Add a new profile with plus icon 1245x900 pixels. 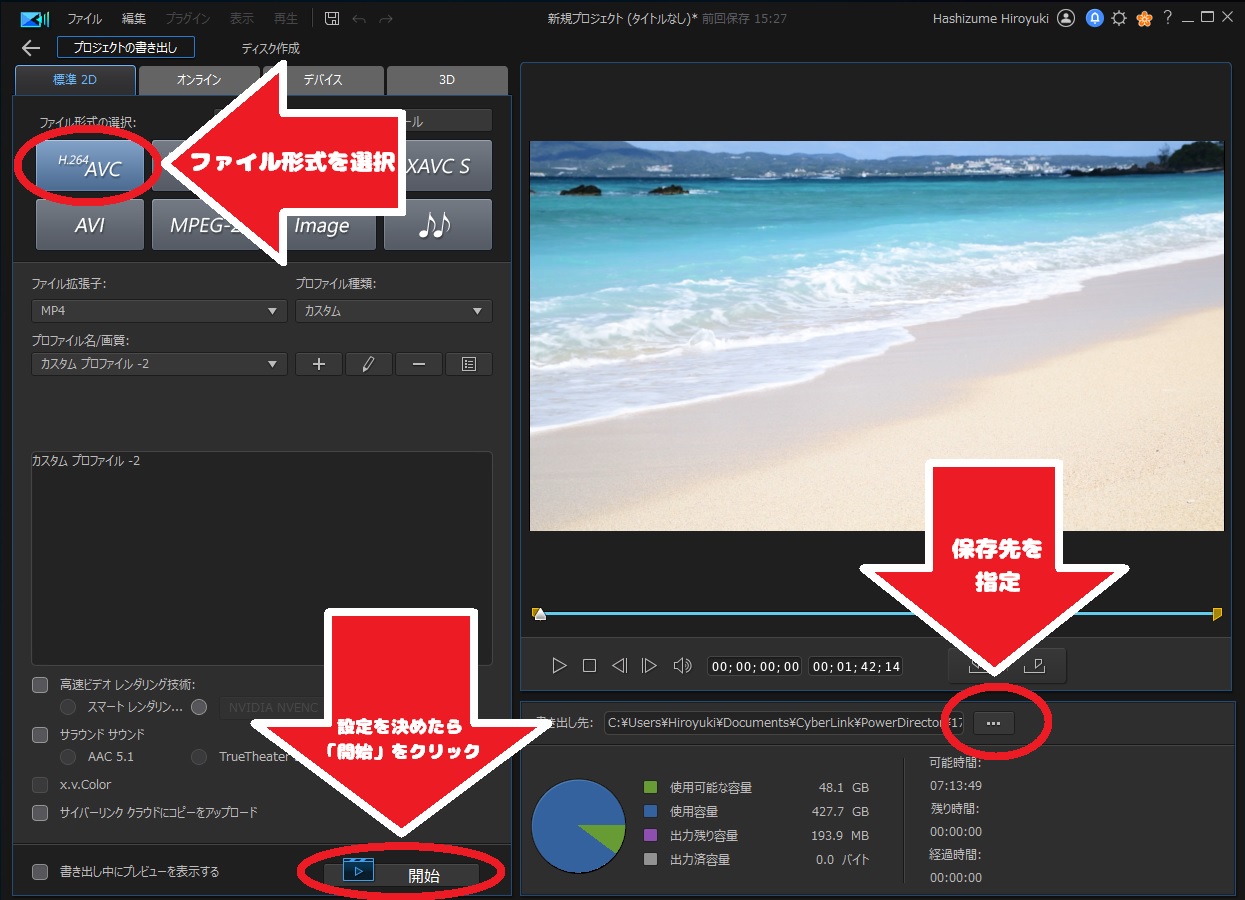pos(319,364)
